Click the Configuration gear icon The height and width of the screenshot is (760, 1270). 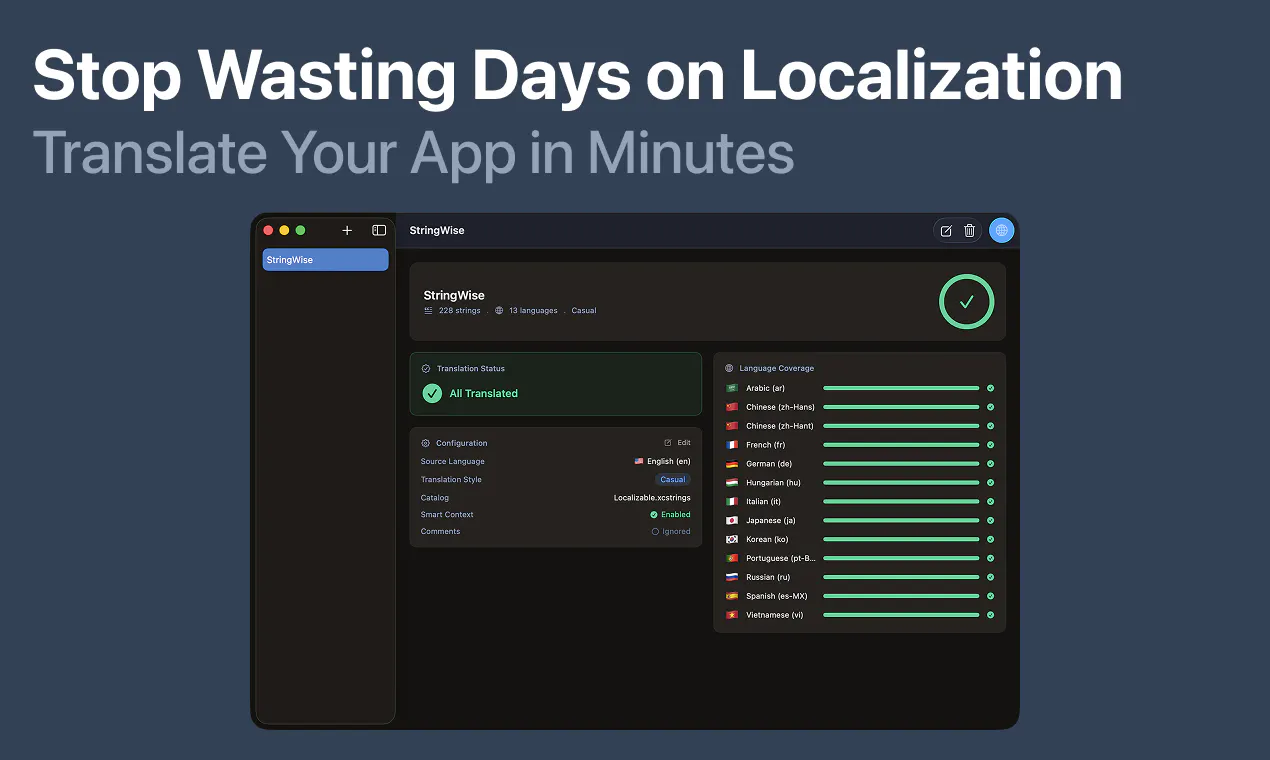pos(426,443)
